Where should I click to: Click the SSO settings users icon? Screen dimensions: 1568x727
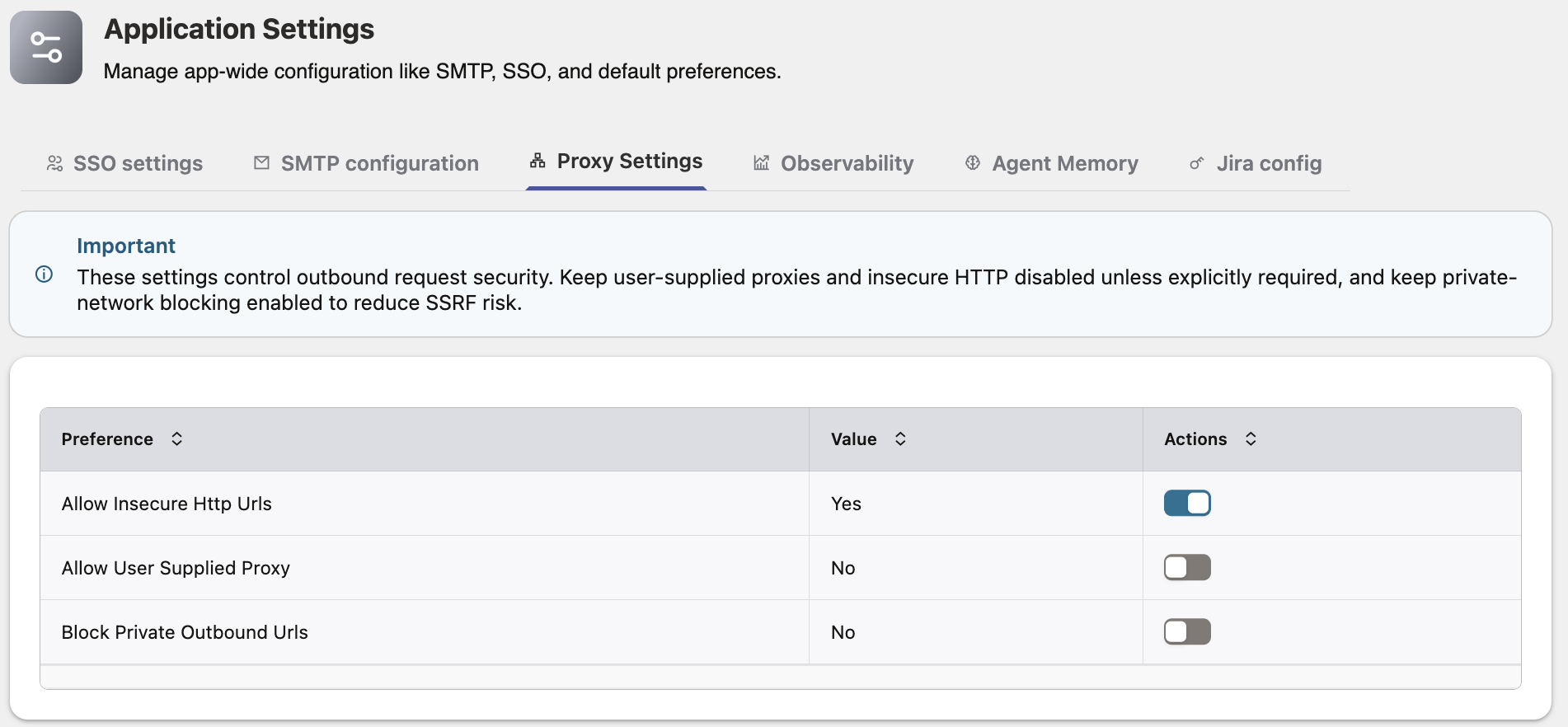[x=54, y=163]
